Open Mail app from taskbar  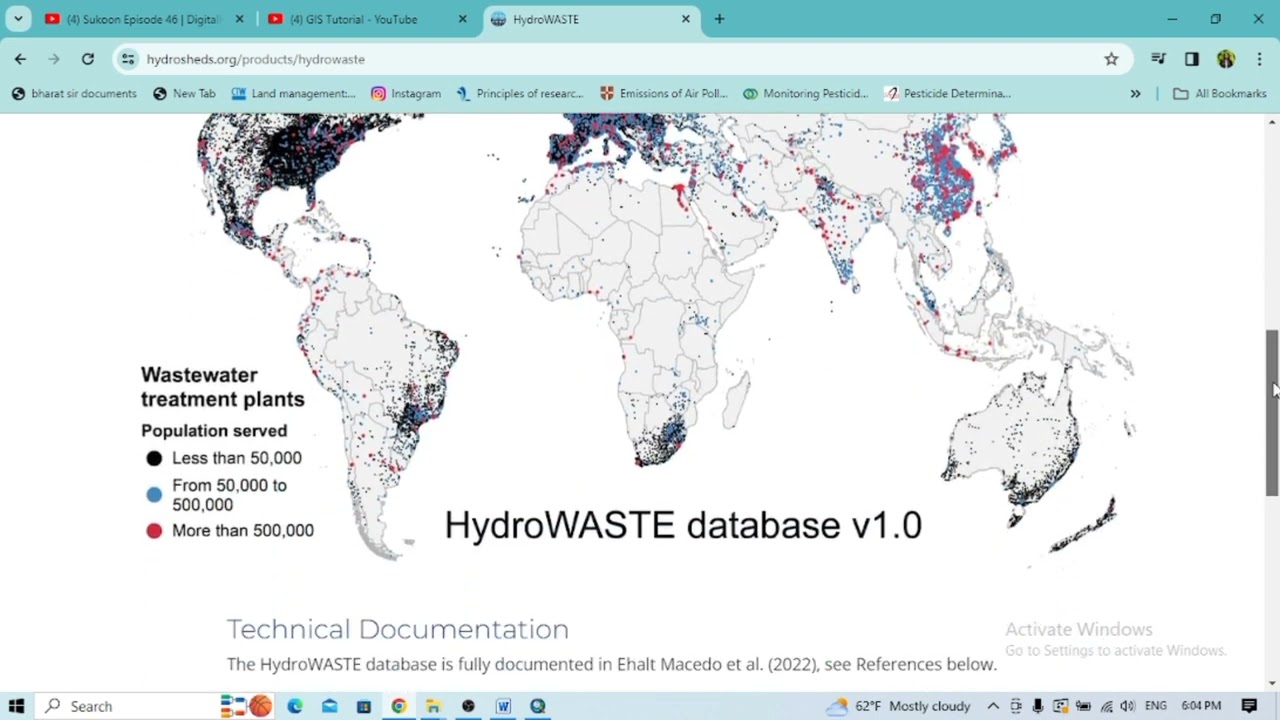(x=330, y=706)
